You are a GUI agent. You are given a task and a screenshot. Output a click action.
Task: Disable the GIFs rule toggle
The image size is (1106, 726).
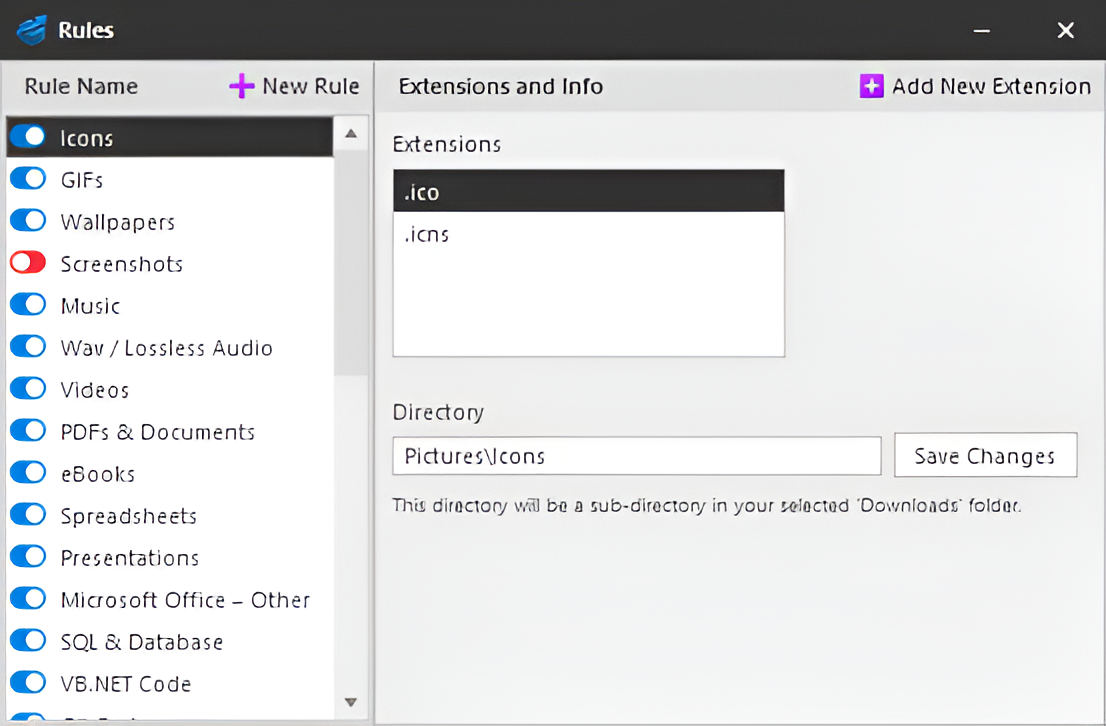28,179
